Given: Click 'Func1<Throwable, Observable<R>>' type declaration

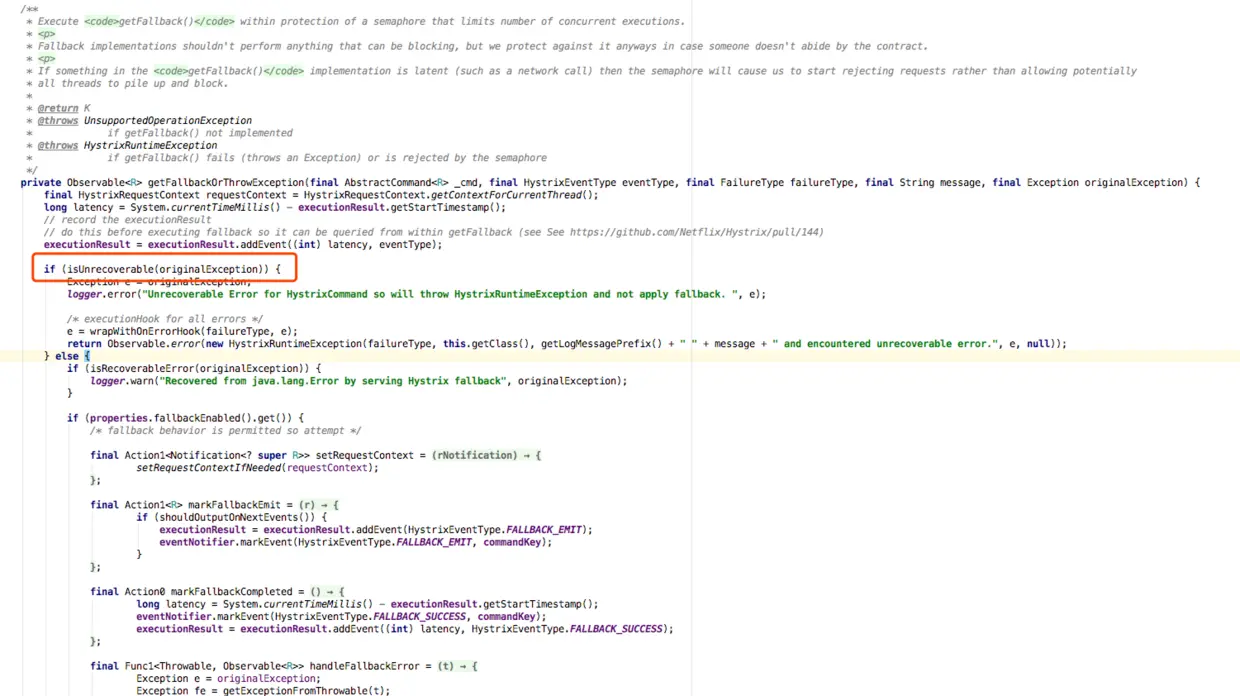Looking at the screenshot, I should [x=214, y=666].
